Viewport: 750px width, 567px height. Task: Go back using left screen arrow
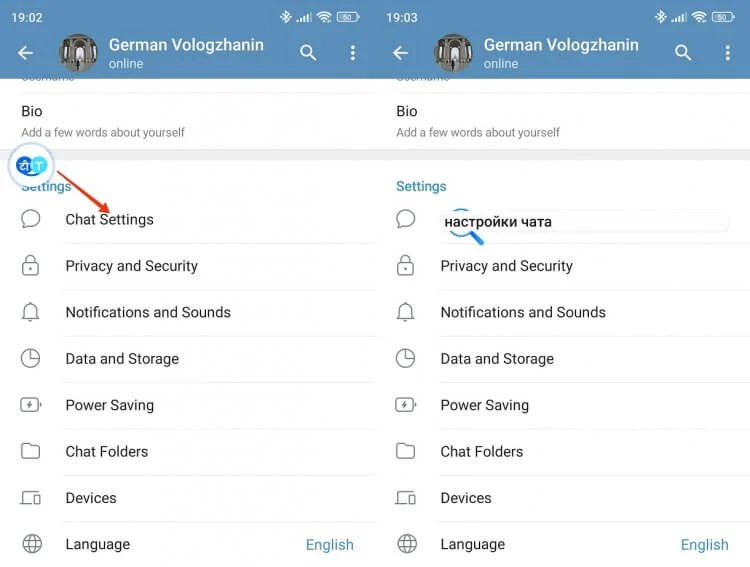tap(25, 53)
